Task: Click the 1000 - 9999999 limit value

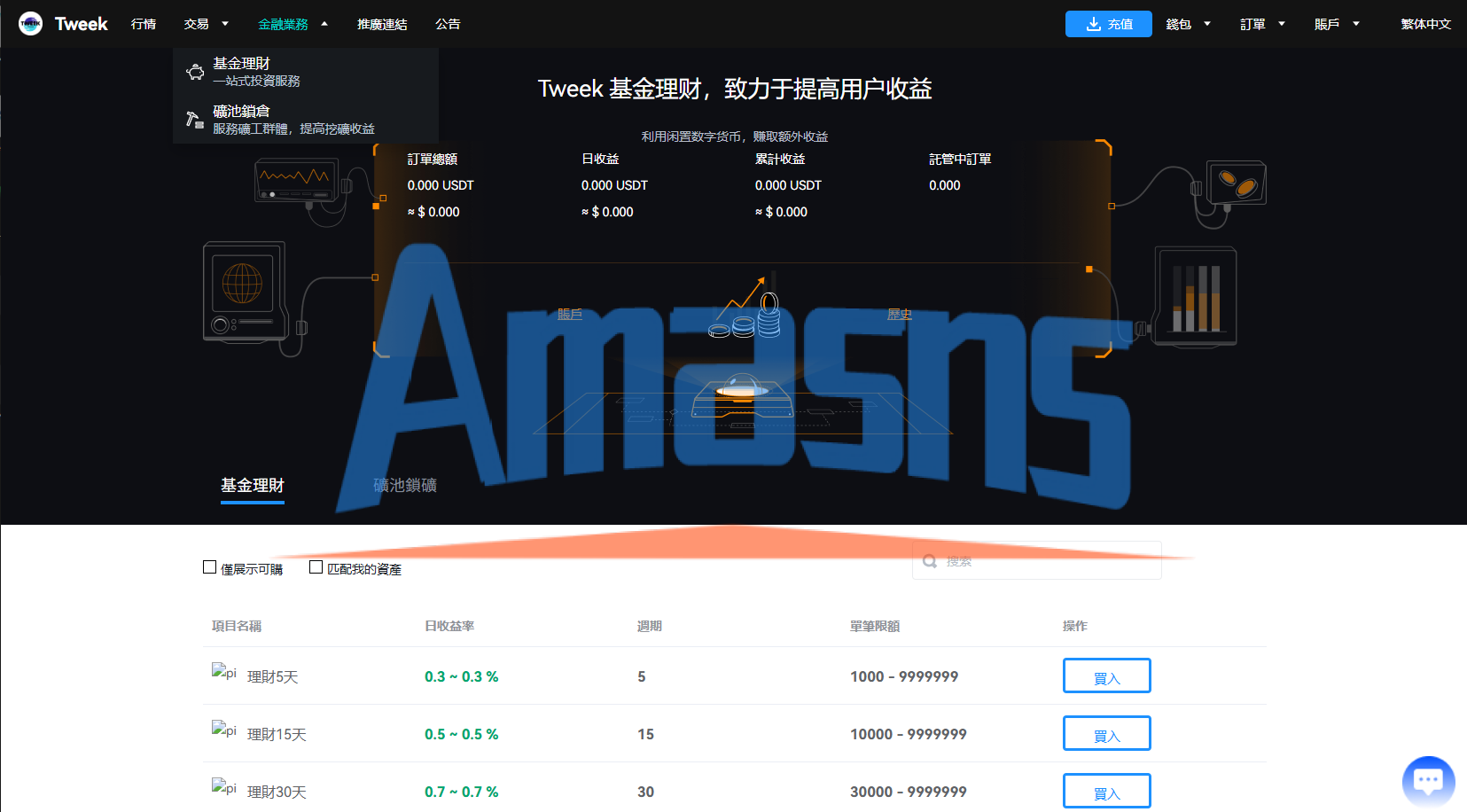Action: 904,676
